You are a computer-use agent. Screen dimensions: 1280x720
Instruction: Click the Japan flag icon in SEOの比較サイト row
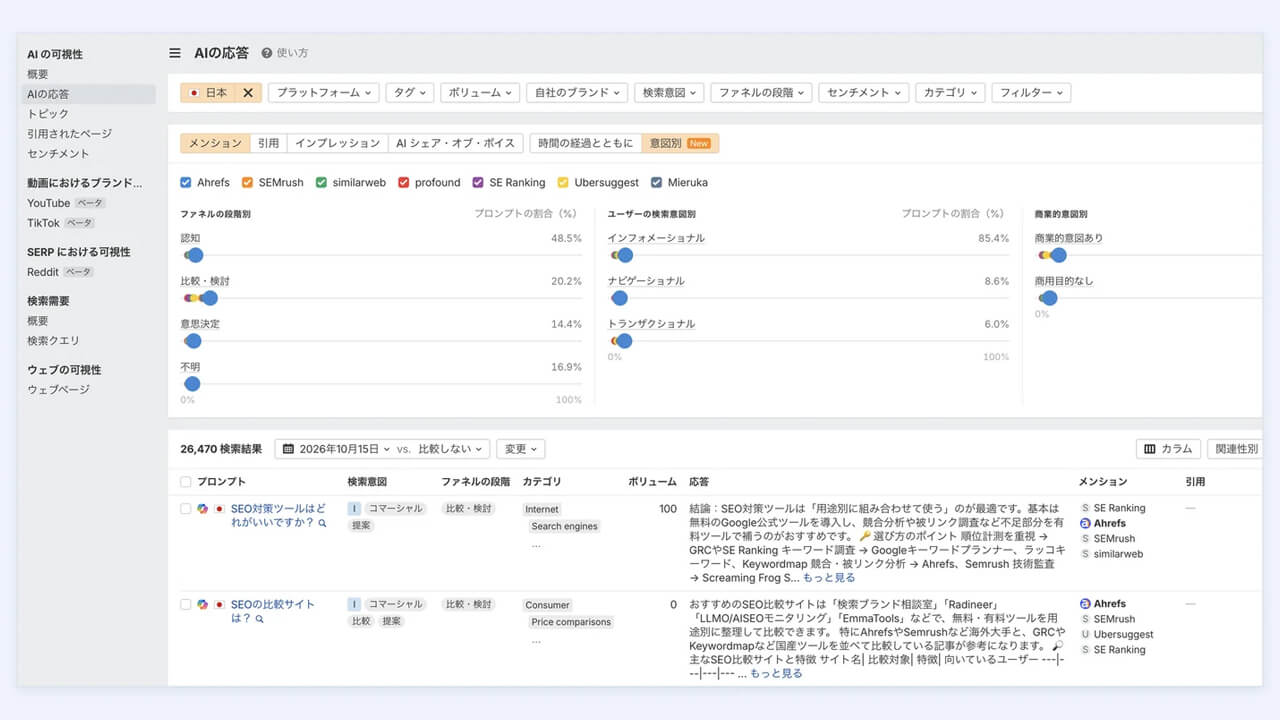point(219,605)
